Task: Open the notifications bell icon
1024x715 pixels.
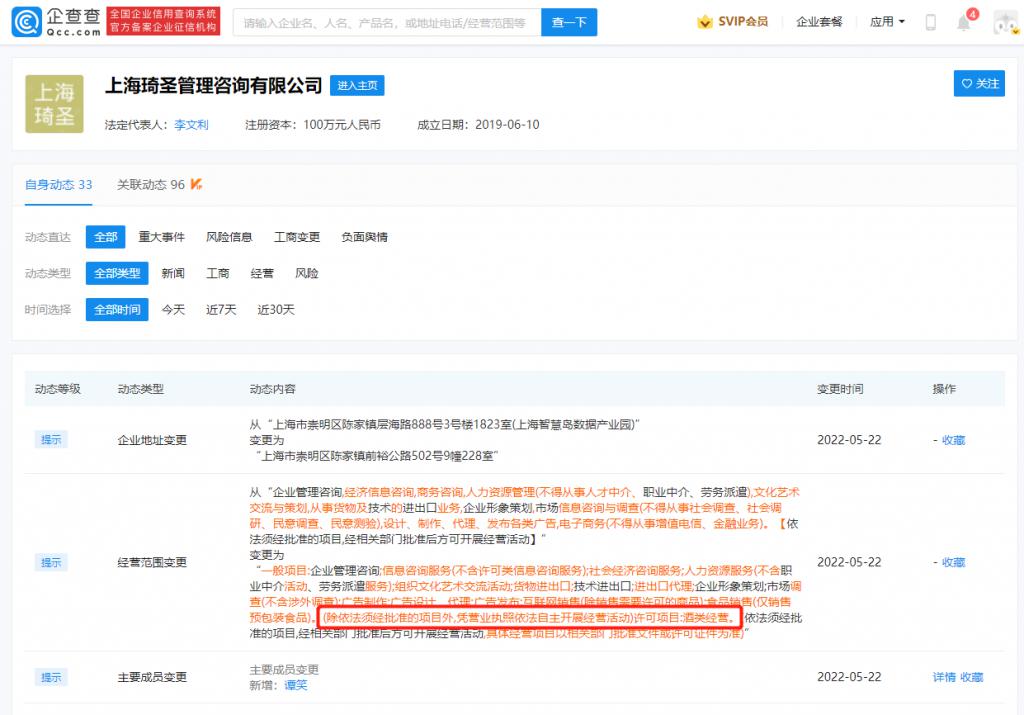Action: point(964,22)
